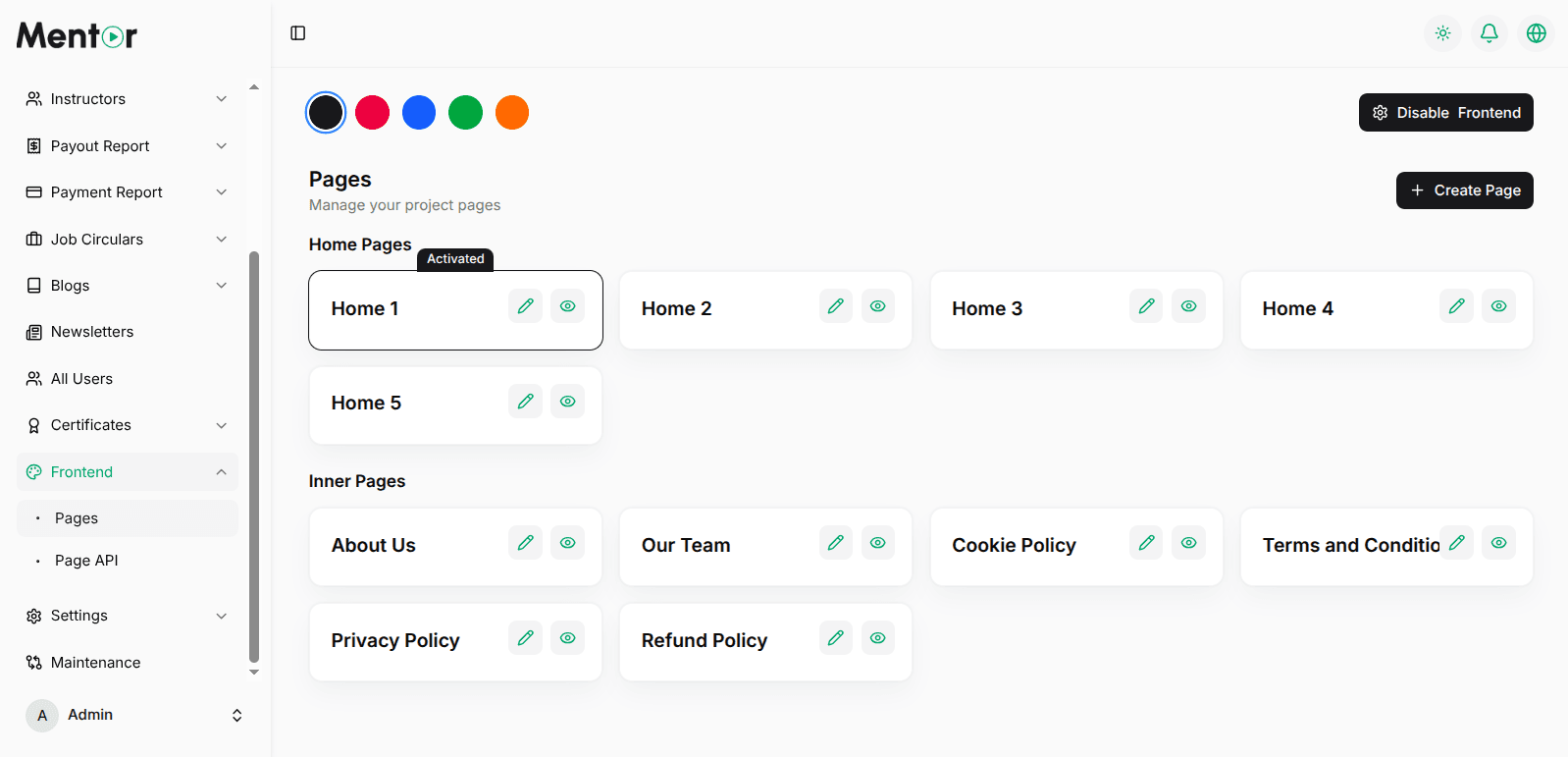The height and width of the screenshot is (757, 1568).
Task: Toggle light mode with the sun icon
Action: [1442, 32]
